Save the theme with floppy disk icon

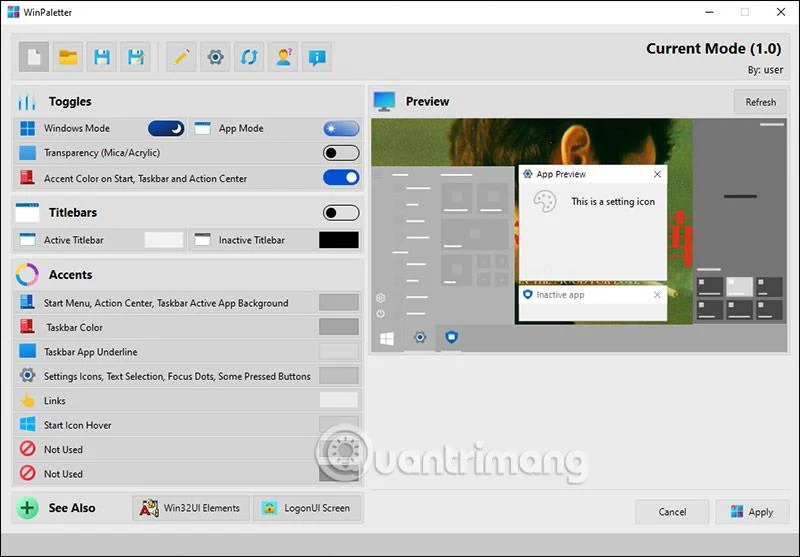102,57
